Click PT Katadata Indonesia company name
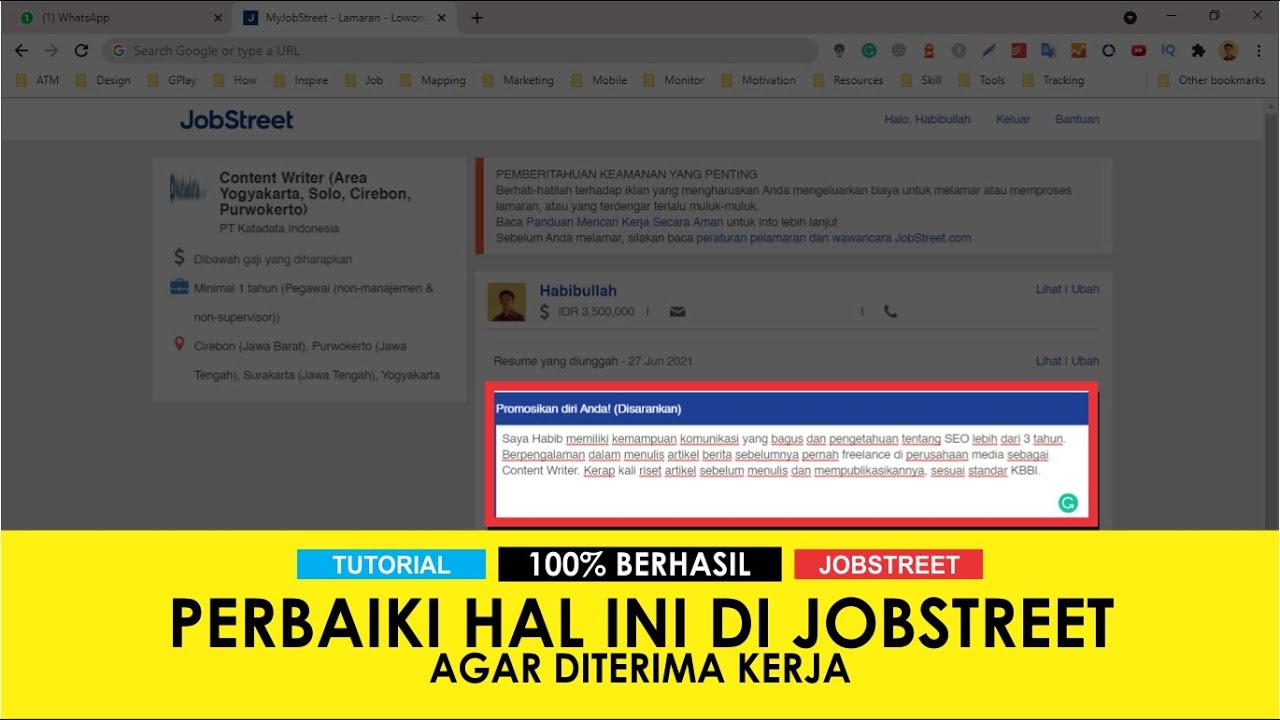Screen dimensions: 1280x720 [279, 228]
